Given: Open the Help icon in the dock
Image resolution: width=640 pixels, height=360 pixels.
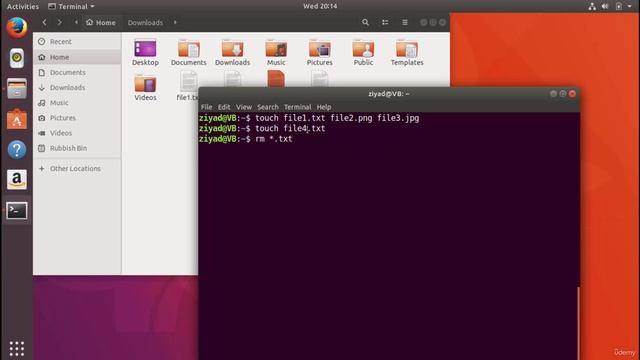Looking at the screenshot, I should [17, 150].
